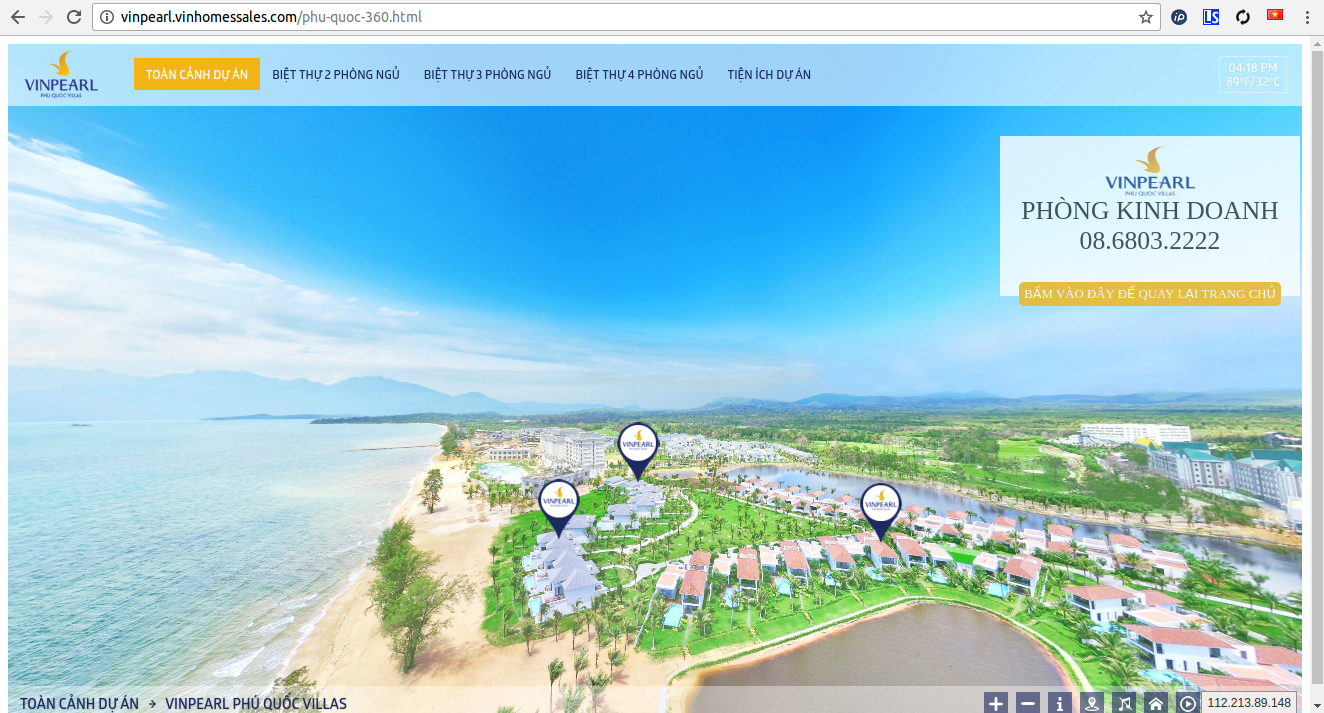Reload the page

tap(74, 17)
